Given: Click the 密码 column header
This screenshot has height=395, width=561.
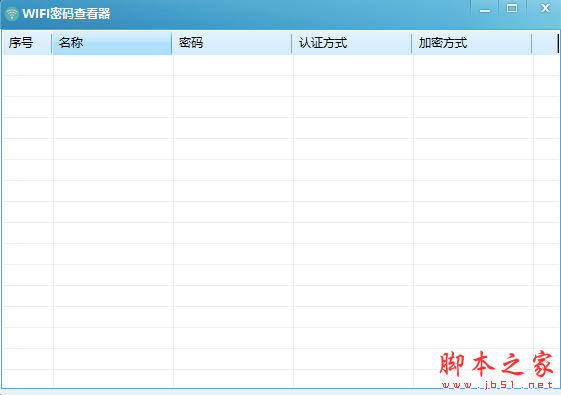Looking at the screenshot, I should click(x=232, y=43).
